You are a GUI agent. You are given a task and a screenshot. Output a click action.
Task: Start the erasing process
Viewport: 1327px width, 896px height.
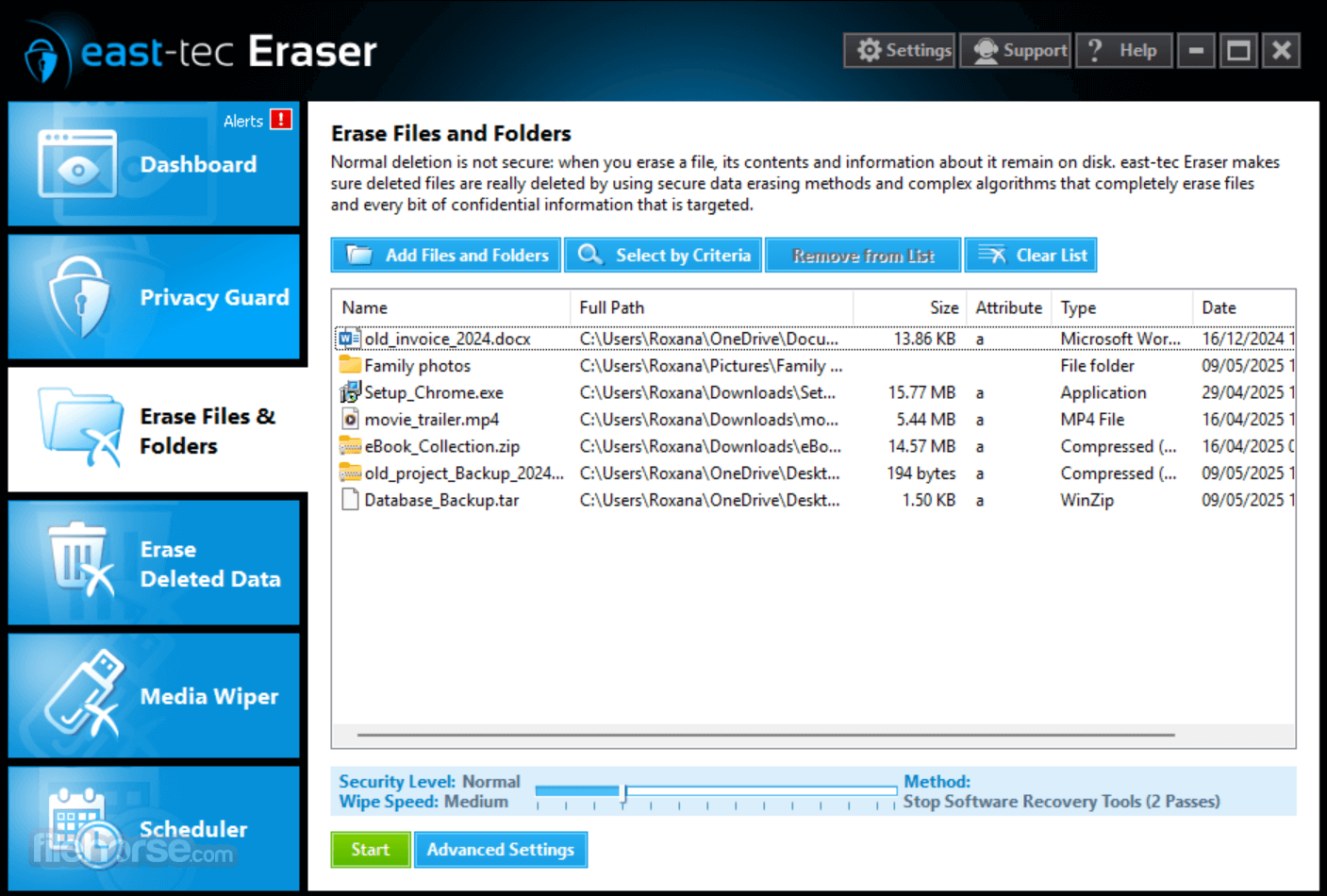pos(371,850)
